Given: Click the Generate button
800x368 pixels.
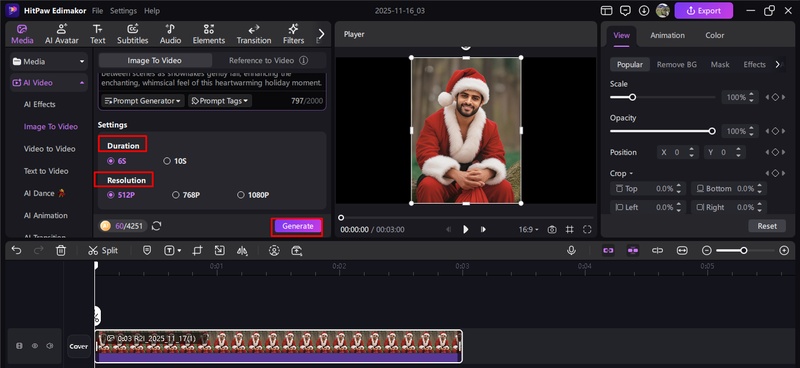Looking at the screenshot, I should [297, 226].
